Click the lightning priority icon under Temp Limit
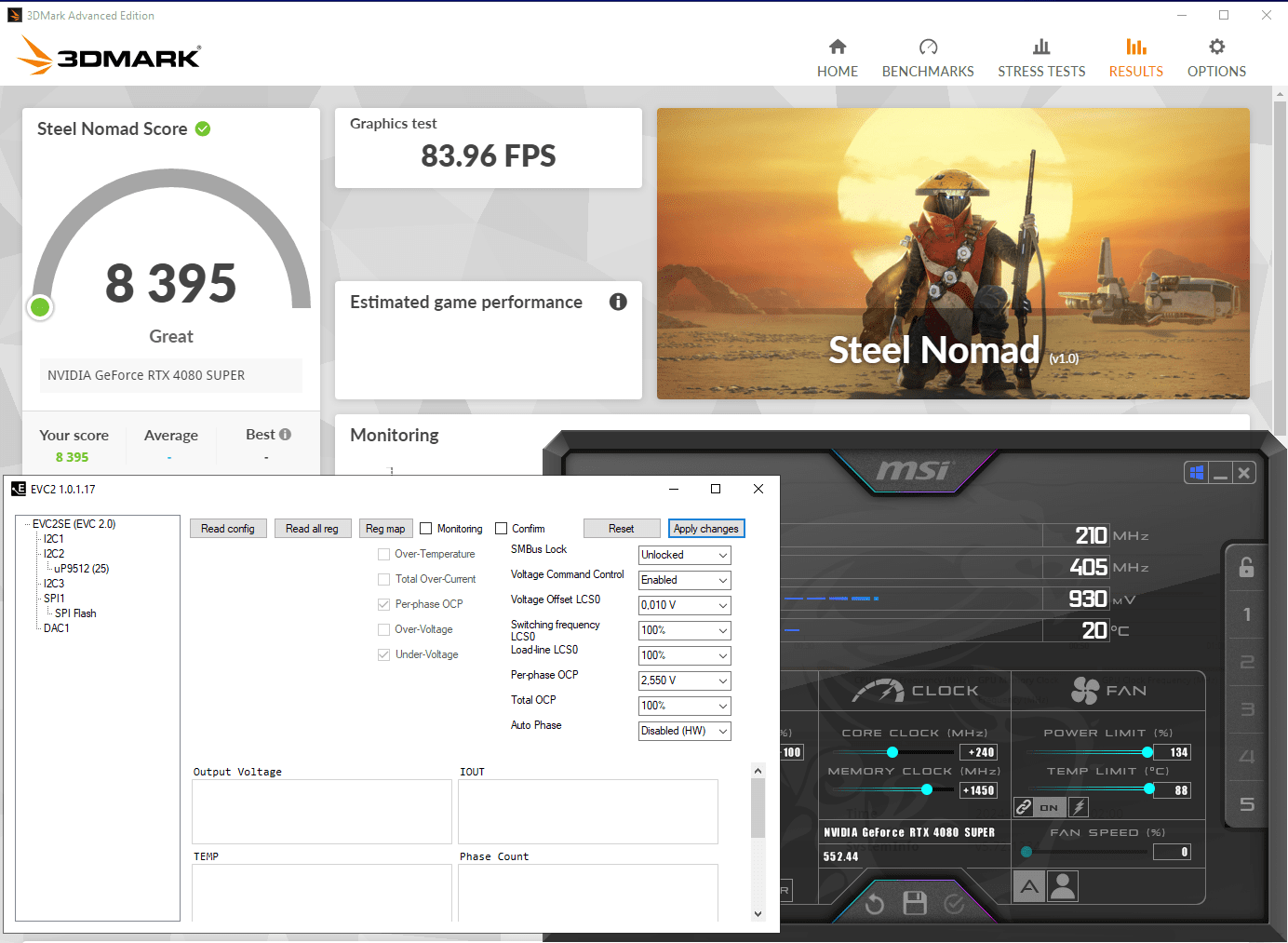The width and height of the screenshot is (1288, 943). pos(1079,807)
